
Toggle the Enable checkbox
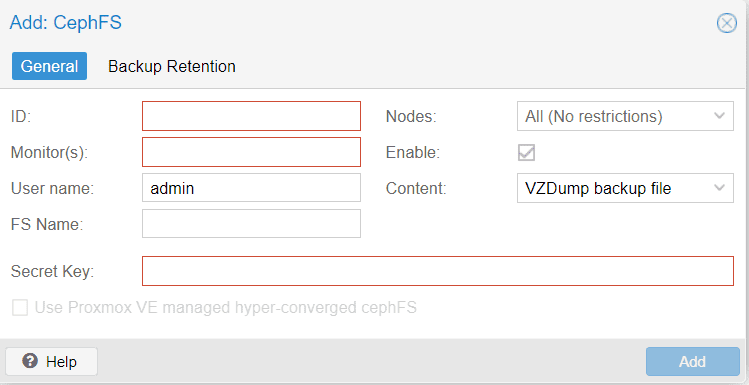(x=526, y=152)
